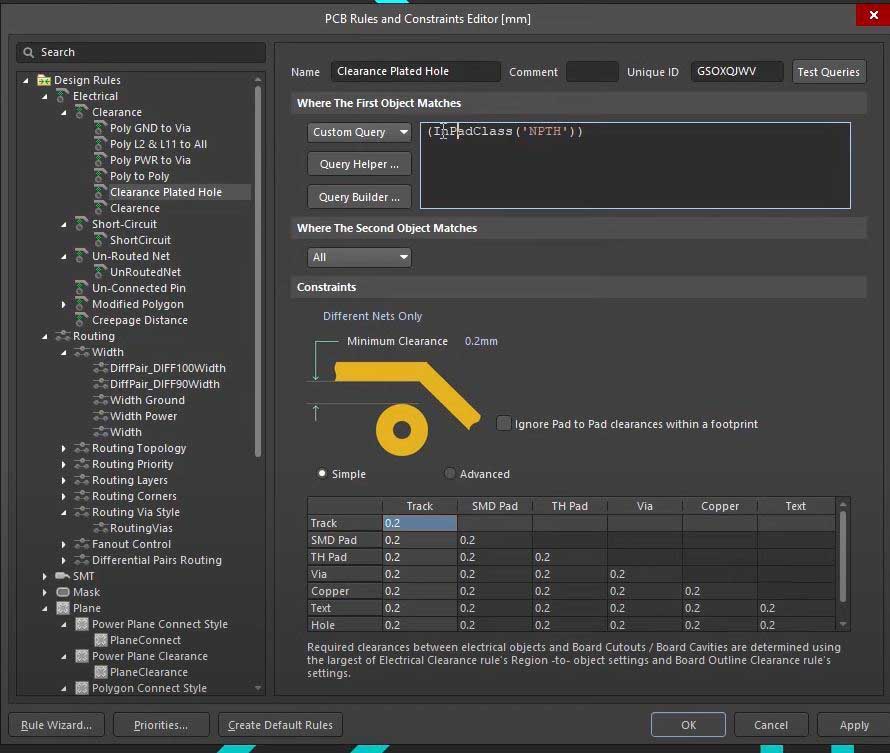Open the second object All dropdown

pyautogui.click(x=359, y=257)
